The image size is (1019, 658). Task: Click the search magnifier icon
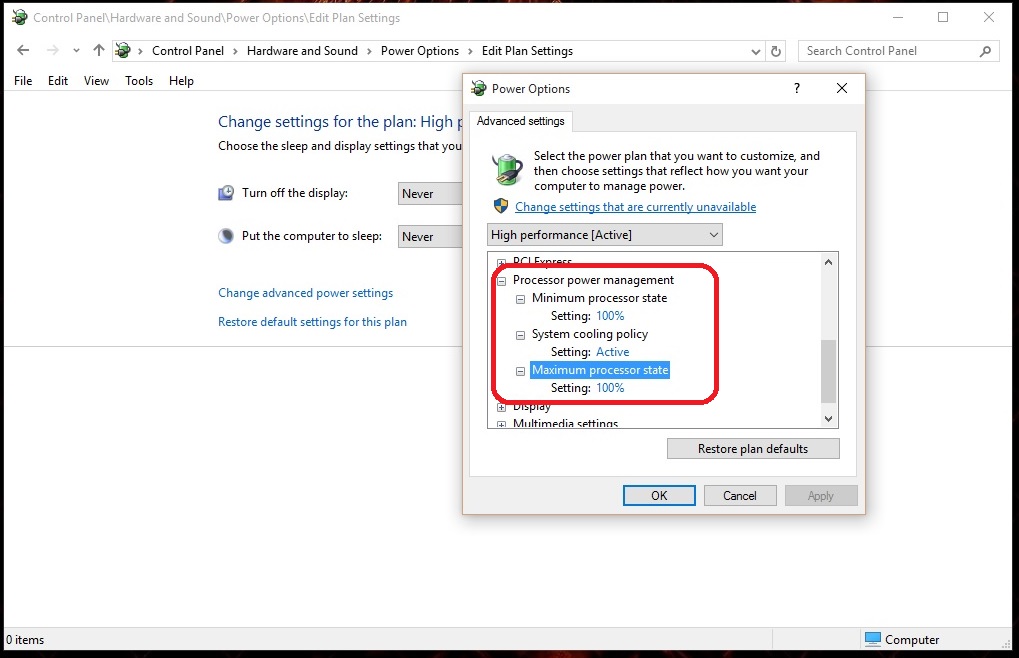coord(985,51)
